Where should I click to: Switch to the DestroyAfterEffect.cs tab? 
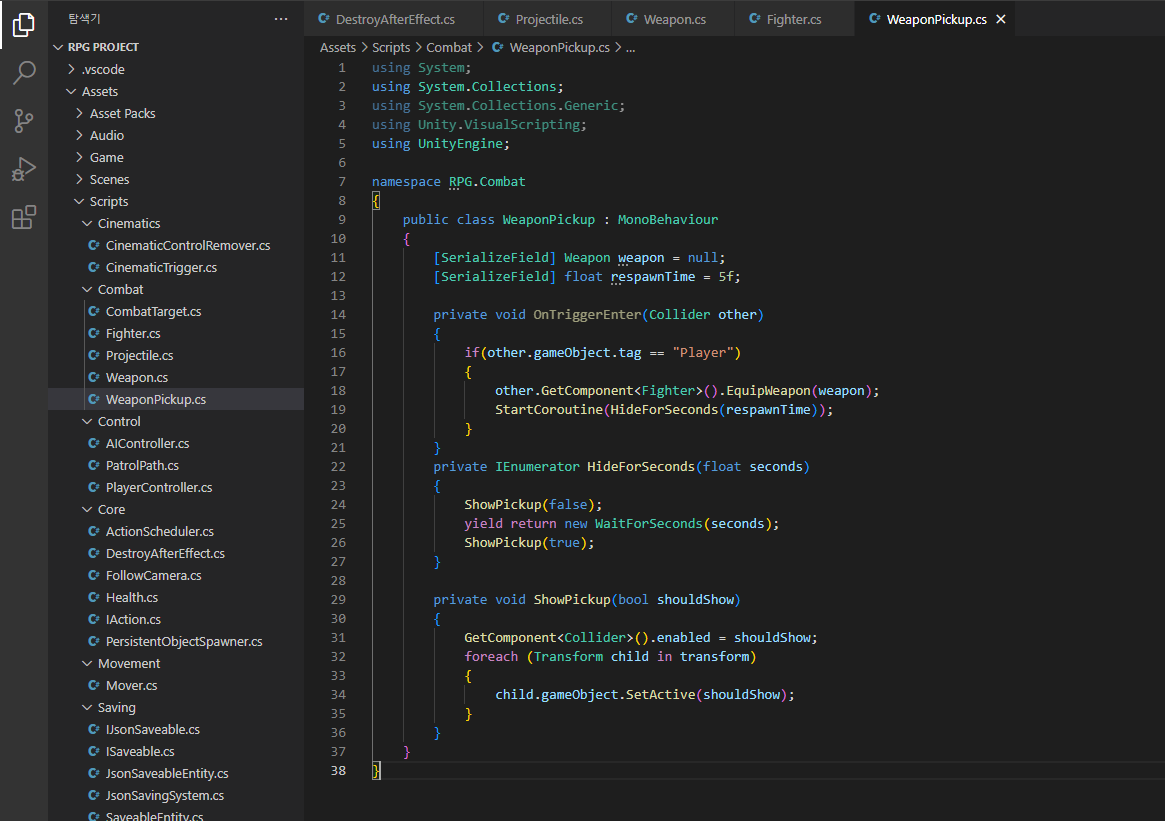click(394, 19)
